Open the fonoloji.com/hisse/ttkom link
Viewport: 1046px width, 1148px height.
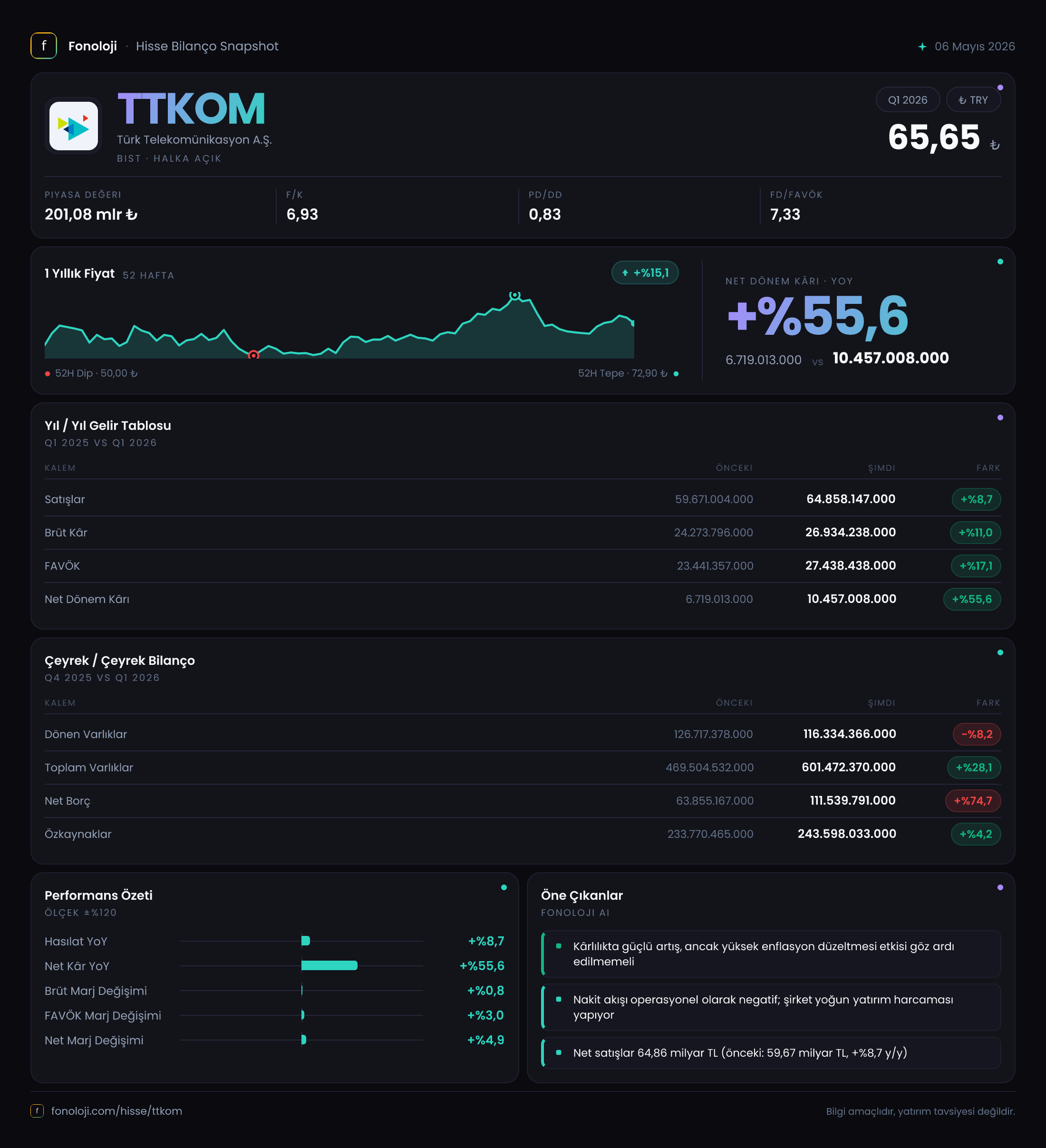tap(117, 1110)
